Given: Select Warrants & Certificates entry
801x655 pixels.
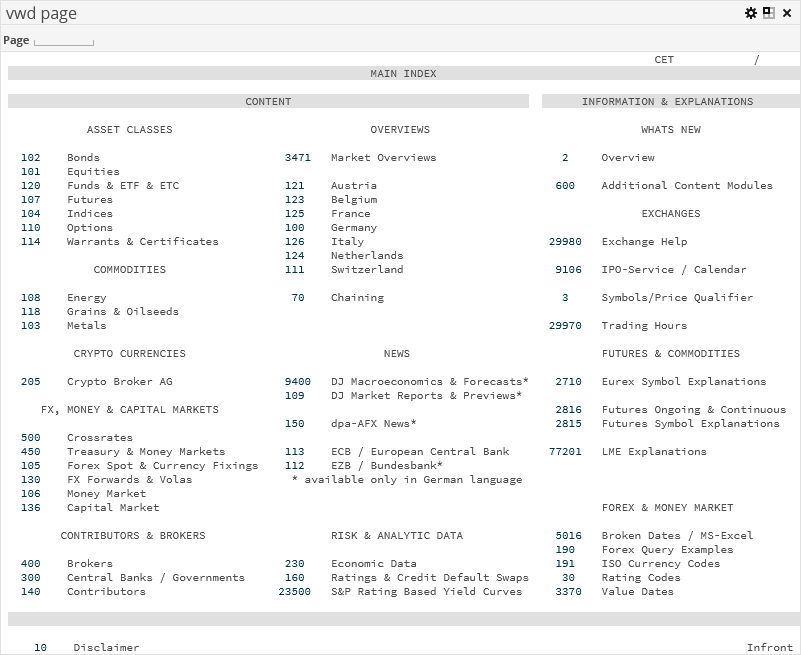Looking at the screenshot, I should (142, 242).
